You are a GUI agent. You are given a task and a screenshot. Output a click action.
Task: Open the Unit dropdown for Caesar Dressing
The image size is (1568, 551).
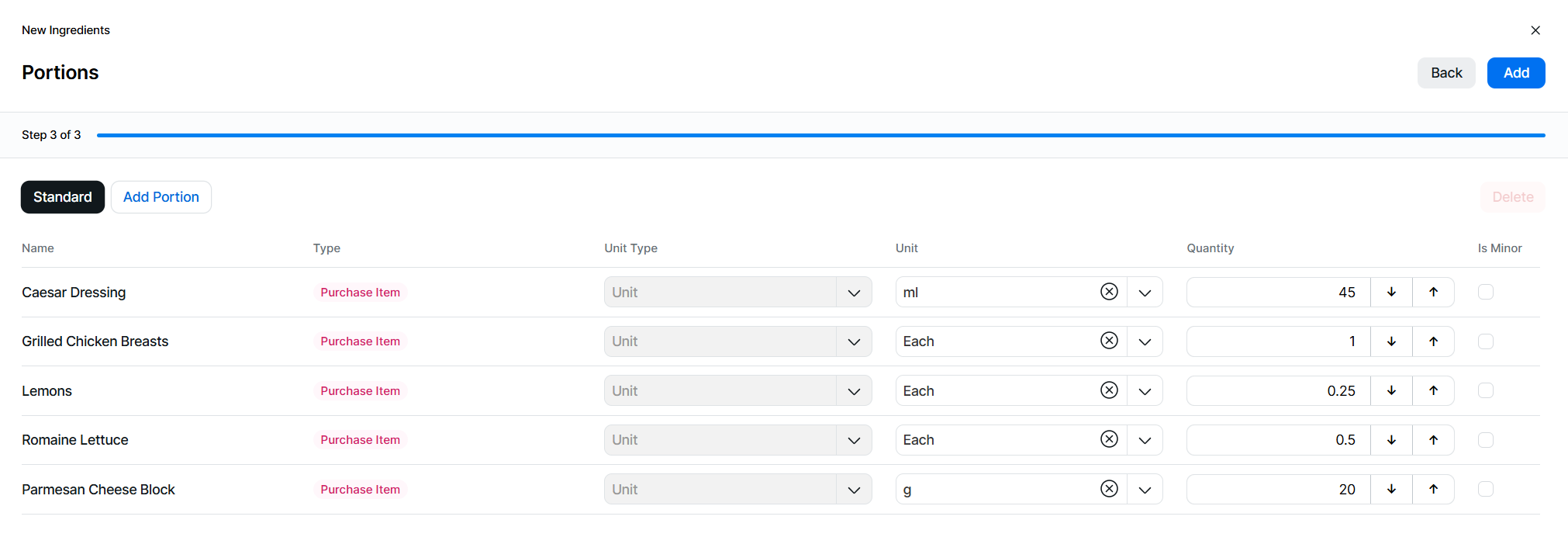tap(1145, 293)
